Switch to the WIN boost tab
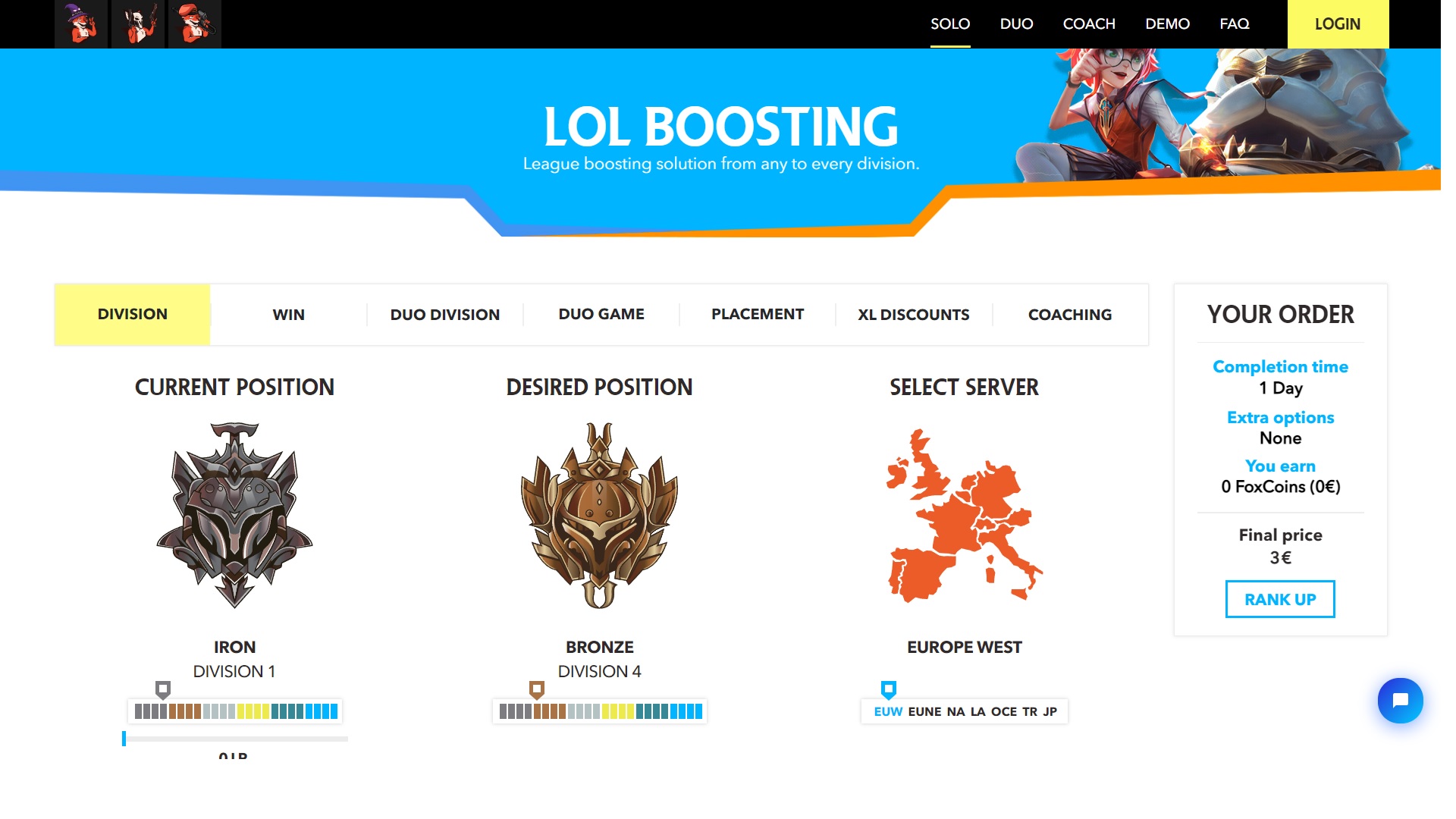This screenshot has width=1456, height=819. point(289,315)
